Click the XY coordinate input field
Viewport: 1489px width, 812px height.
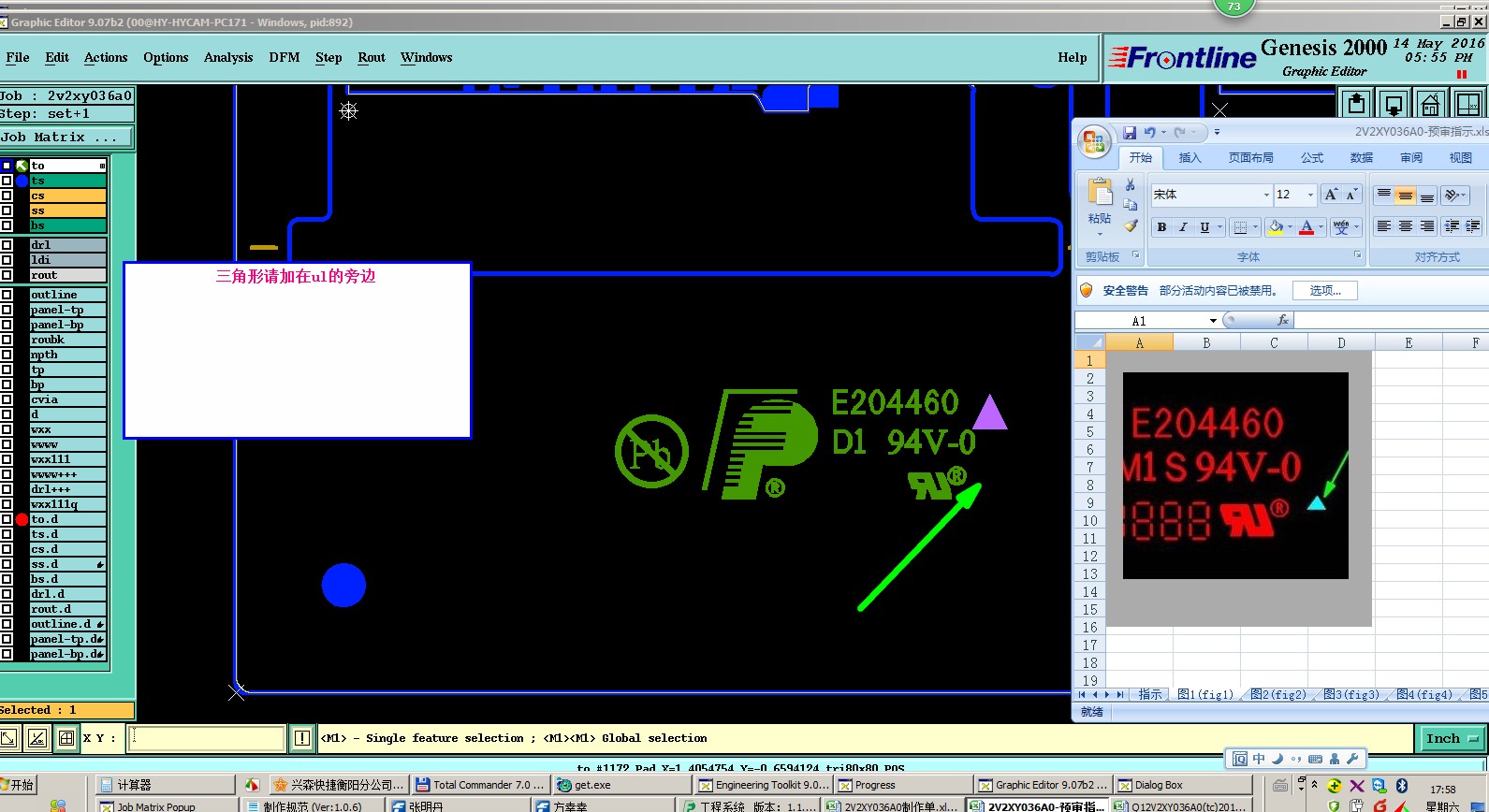tap(206, 738)
